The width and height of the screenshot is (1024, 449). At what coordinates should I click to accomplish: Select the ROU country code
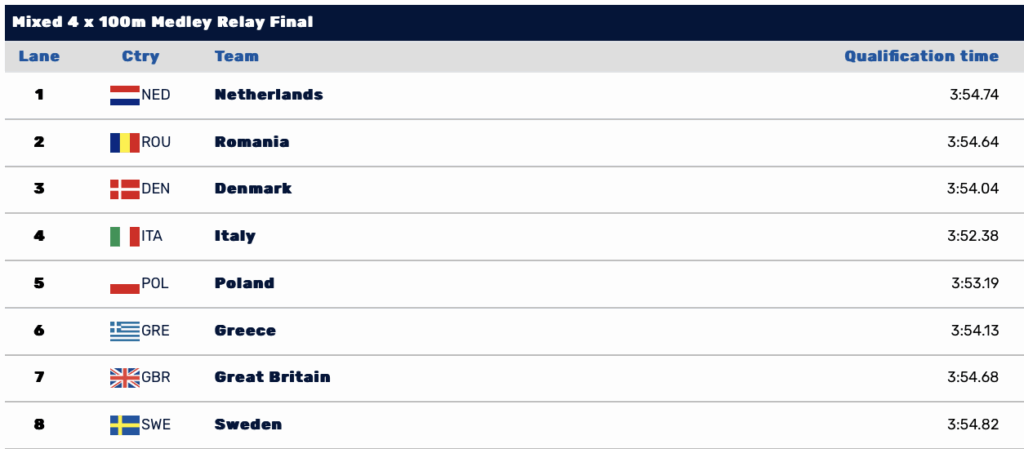point(156,142)
